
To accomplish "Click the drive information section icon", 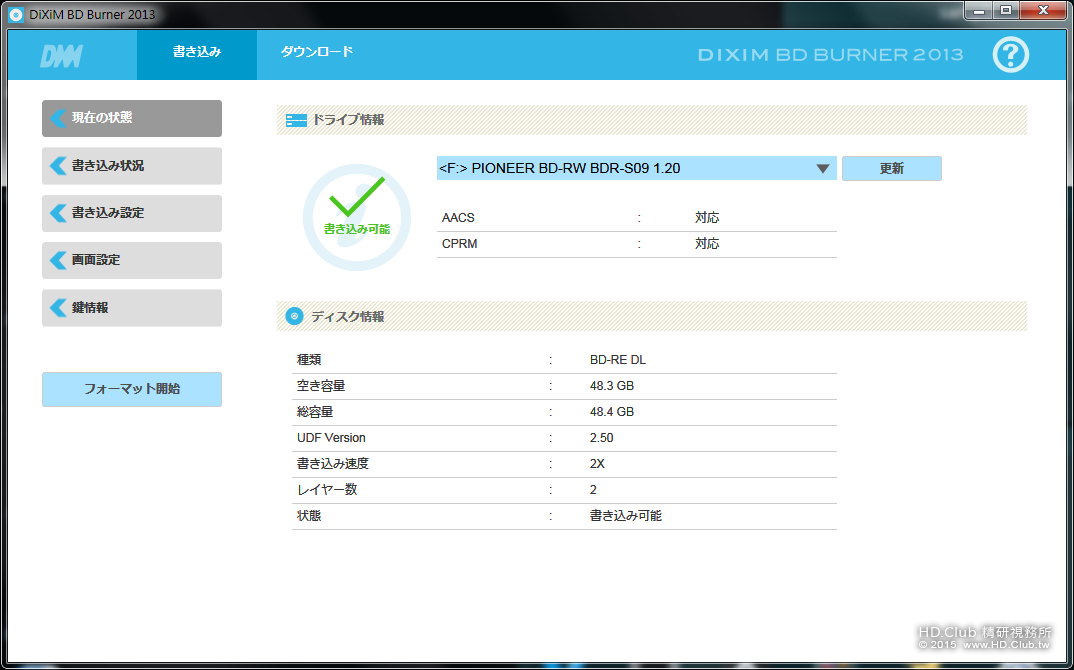I will pos(296,121).
